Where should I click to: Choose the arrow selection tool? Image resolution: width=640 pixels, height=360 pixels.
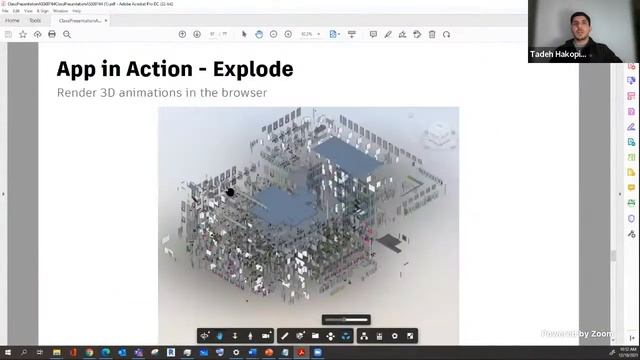point(244,35)
